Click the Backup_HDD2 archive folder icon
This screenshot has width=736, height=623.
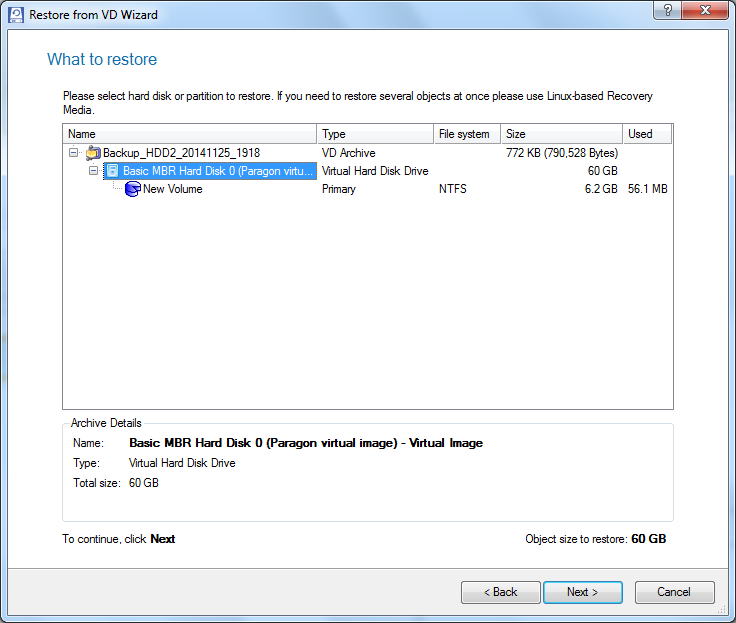93,153
